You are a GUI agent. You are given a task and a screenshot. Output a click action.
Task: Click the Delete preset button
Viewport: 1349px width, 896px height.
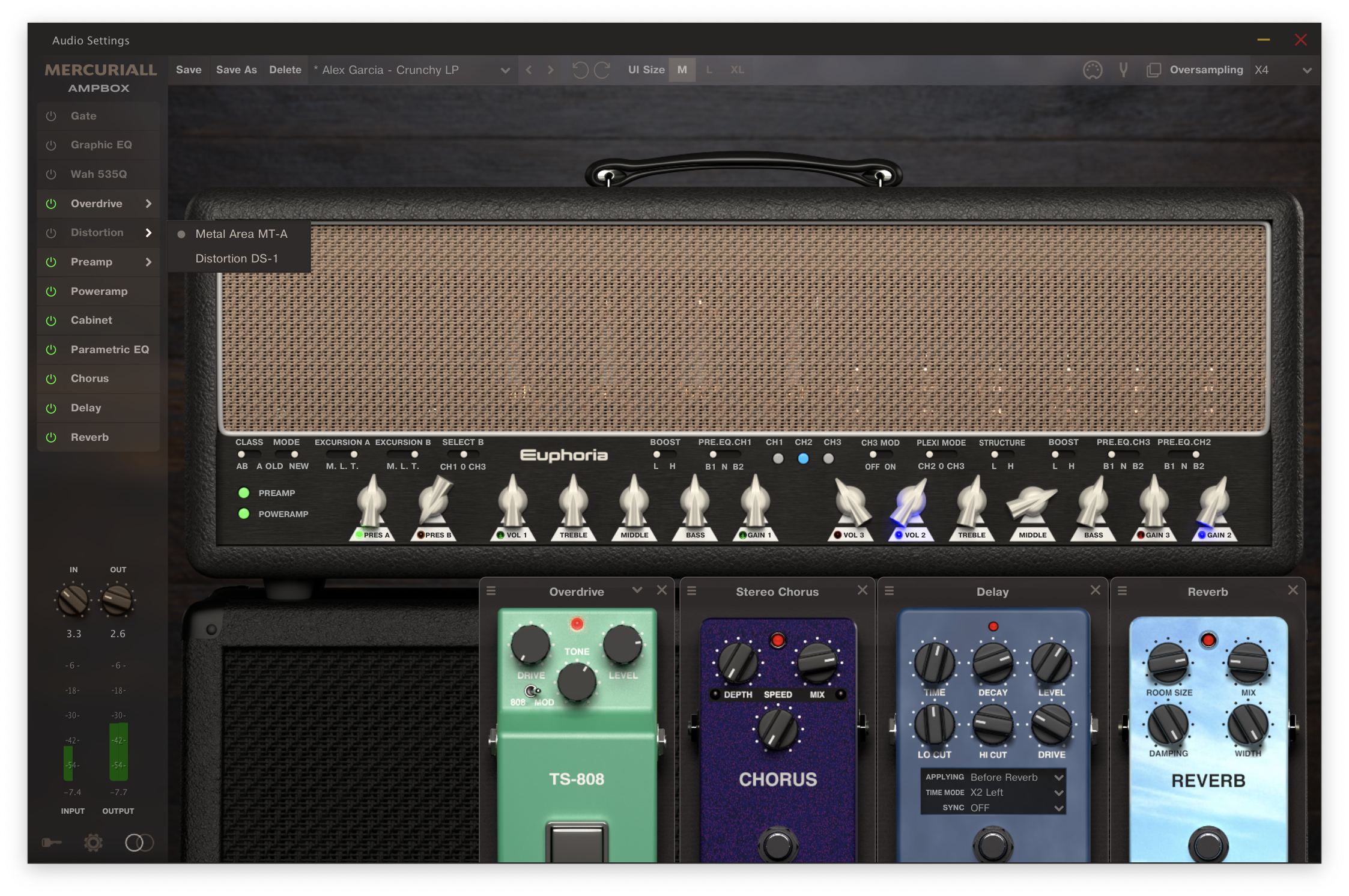click(285, 70)
